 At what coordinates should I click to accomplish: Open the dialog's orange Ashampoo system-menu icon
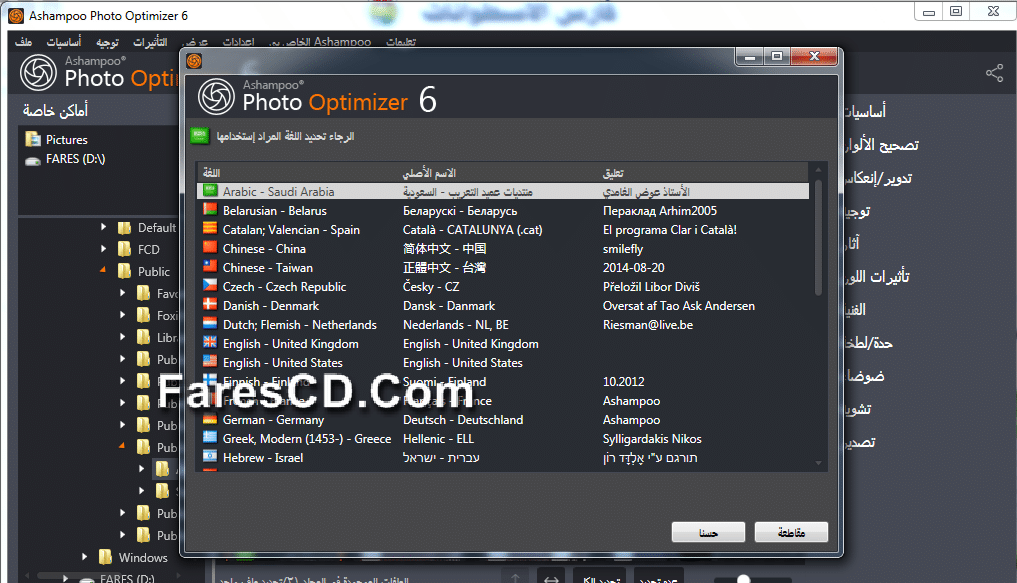click(x=194, y=61)
